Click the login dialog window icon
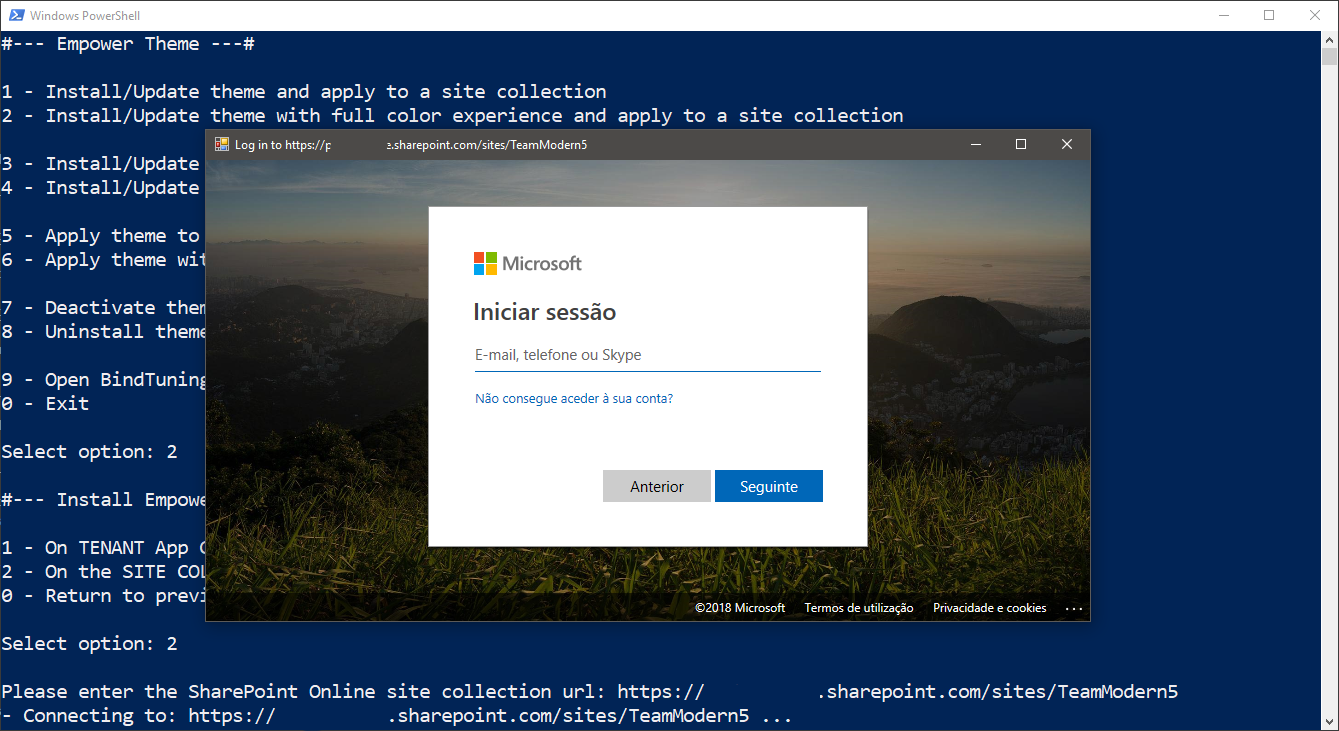 [x=222, y=144]
